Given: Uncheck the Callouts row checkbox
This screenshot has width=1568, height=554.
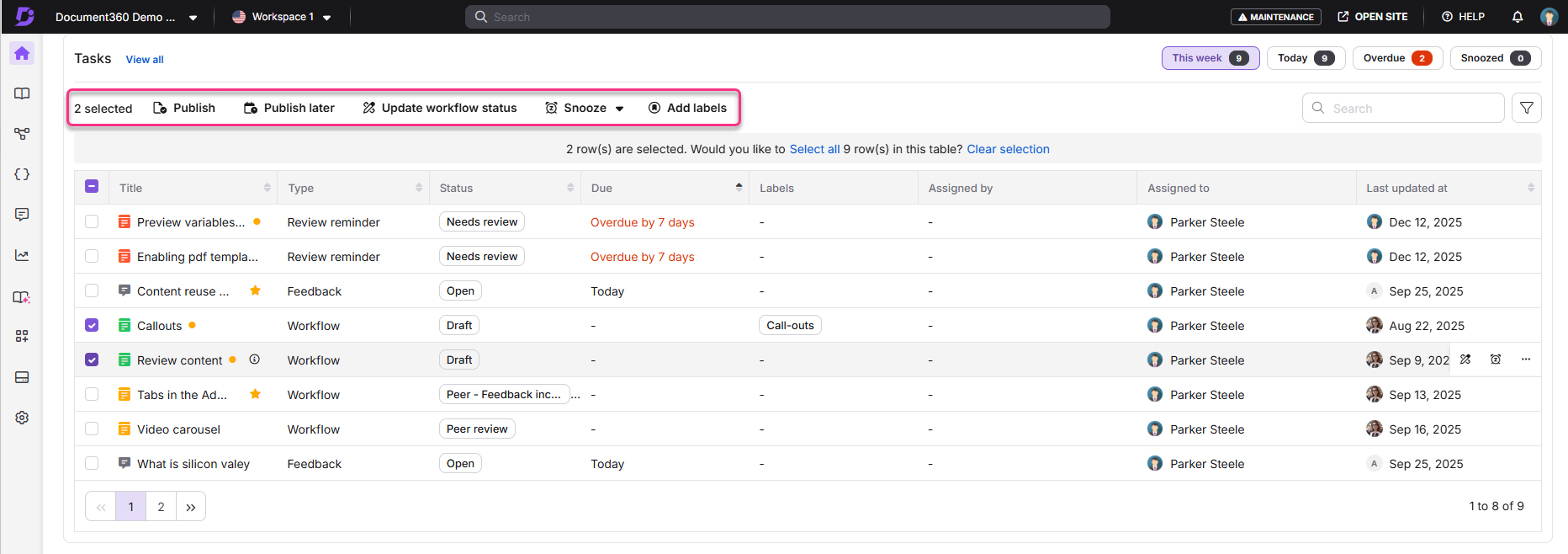Looking at the screenshot, I should pyautogui.click(x=92, y=325).
